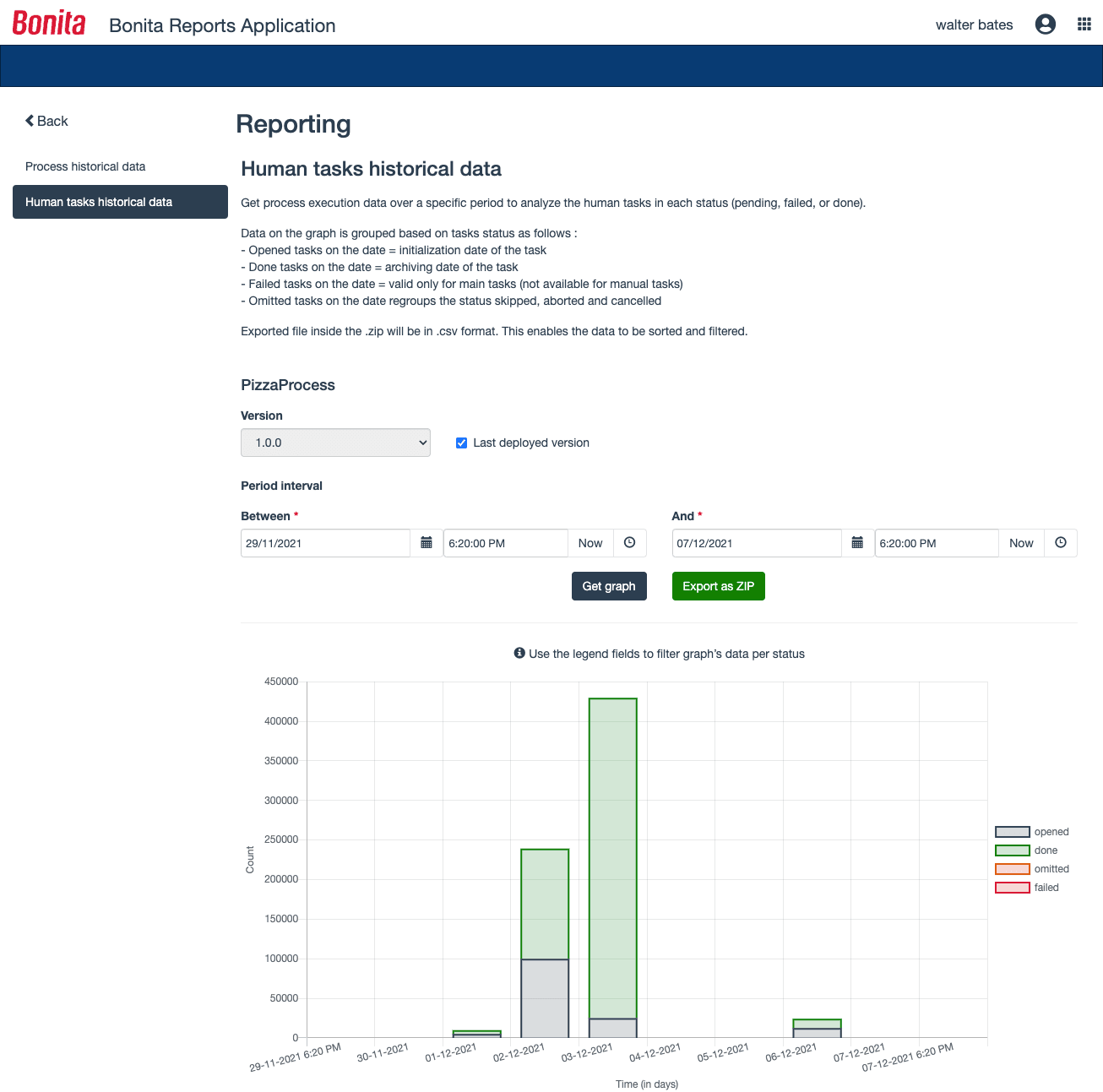The width and height of the screenshot is (1103, 1092).
Task: Expand the Back navigation chevron
Action: [28, 120]
